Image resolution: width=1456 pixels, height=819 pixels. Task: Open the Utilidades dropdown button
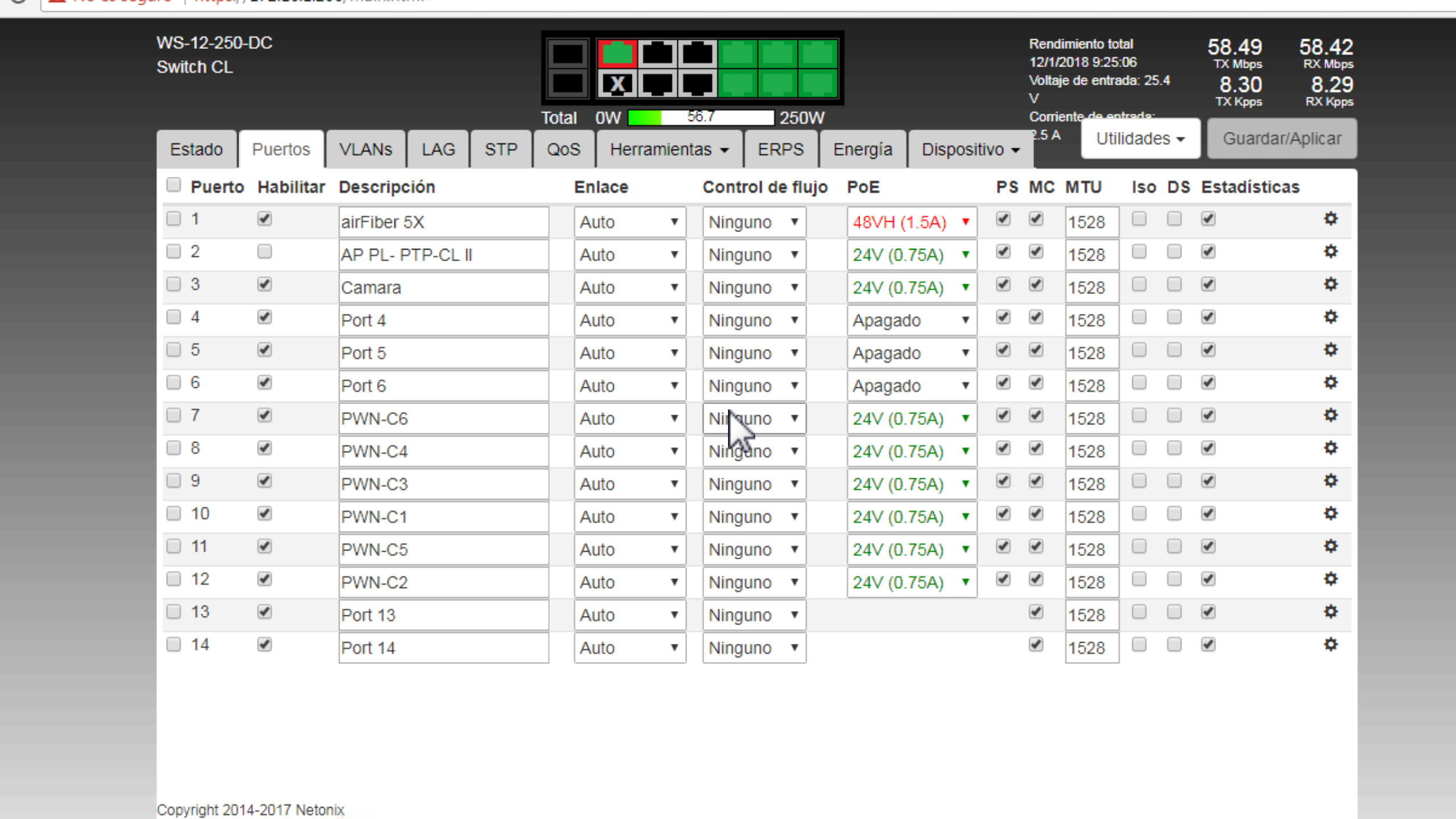coord(1140,139)
